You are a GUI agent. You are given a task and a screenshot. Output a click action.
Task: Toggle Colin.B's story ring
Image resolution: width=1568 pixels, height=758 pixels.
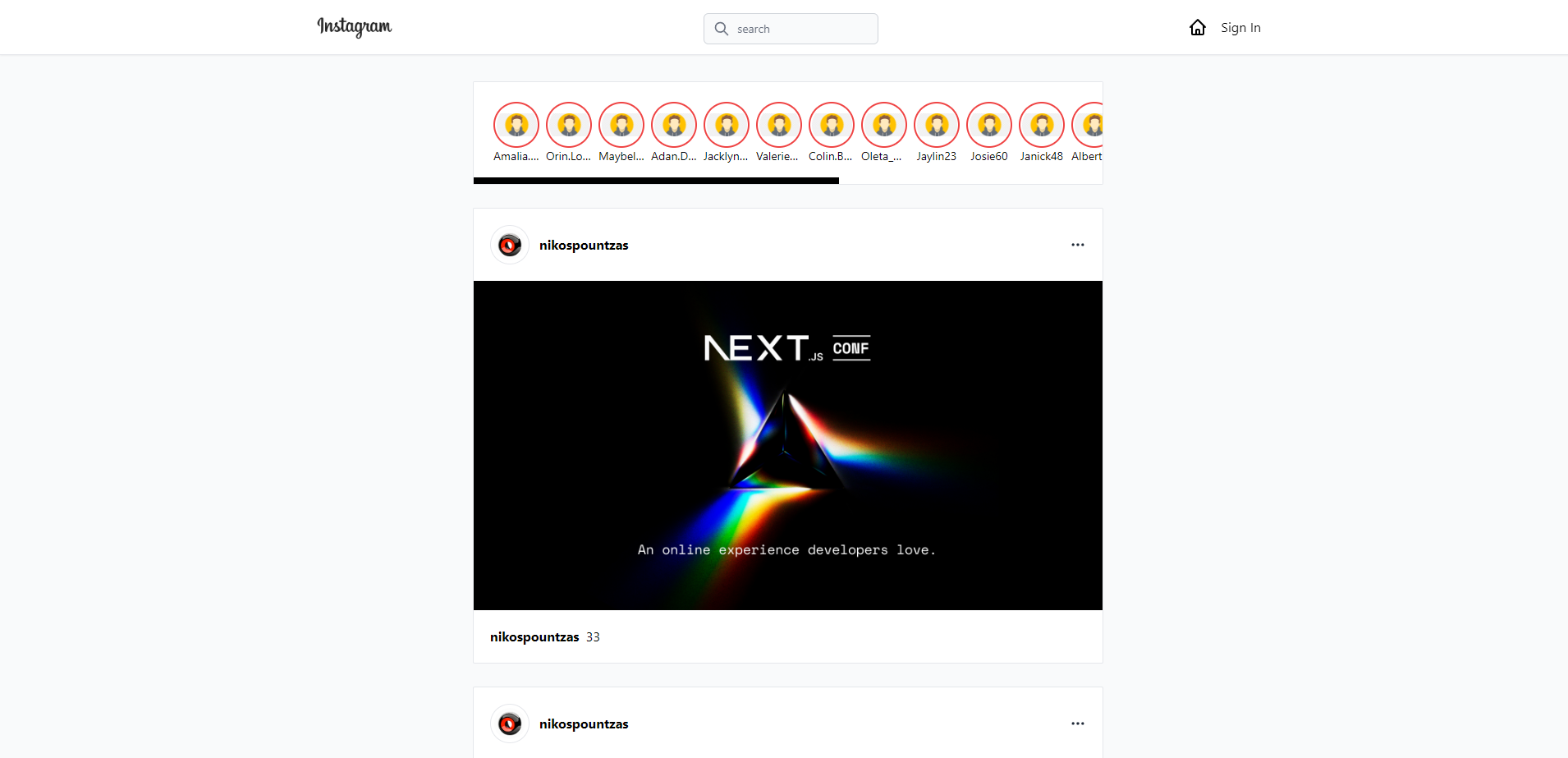(831, 126)
